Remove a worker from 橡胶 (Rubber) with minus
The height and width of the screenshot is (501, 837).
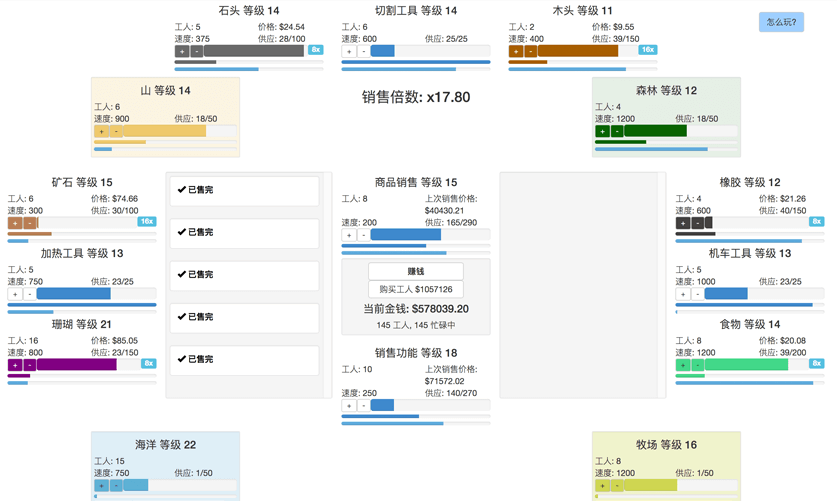[698, 223]
